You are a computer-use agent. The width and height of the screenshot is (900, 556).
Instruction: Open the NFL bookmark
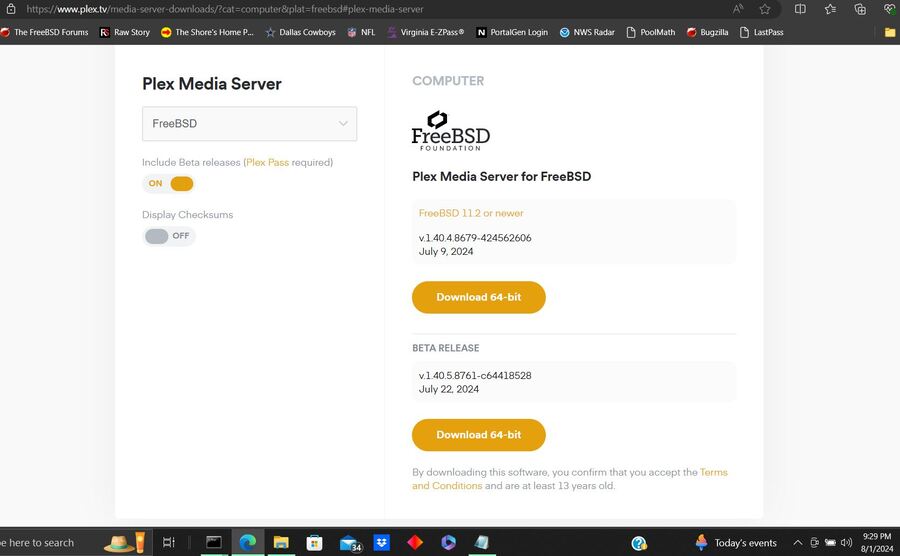point(361,32)
